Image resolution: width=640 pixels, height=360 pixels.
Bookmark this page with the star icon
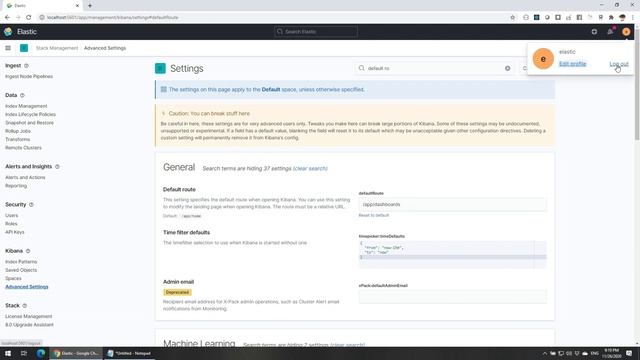tap(513, 18)
